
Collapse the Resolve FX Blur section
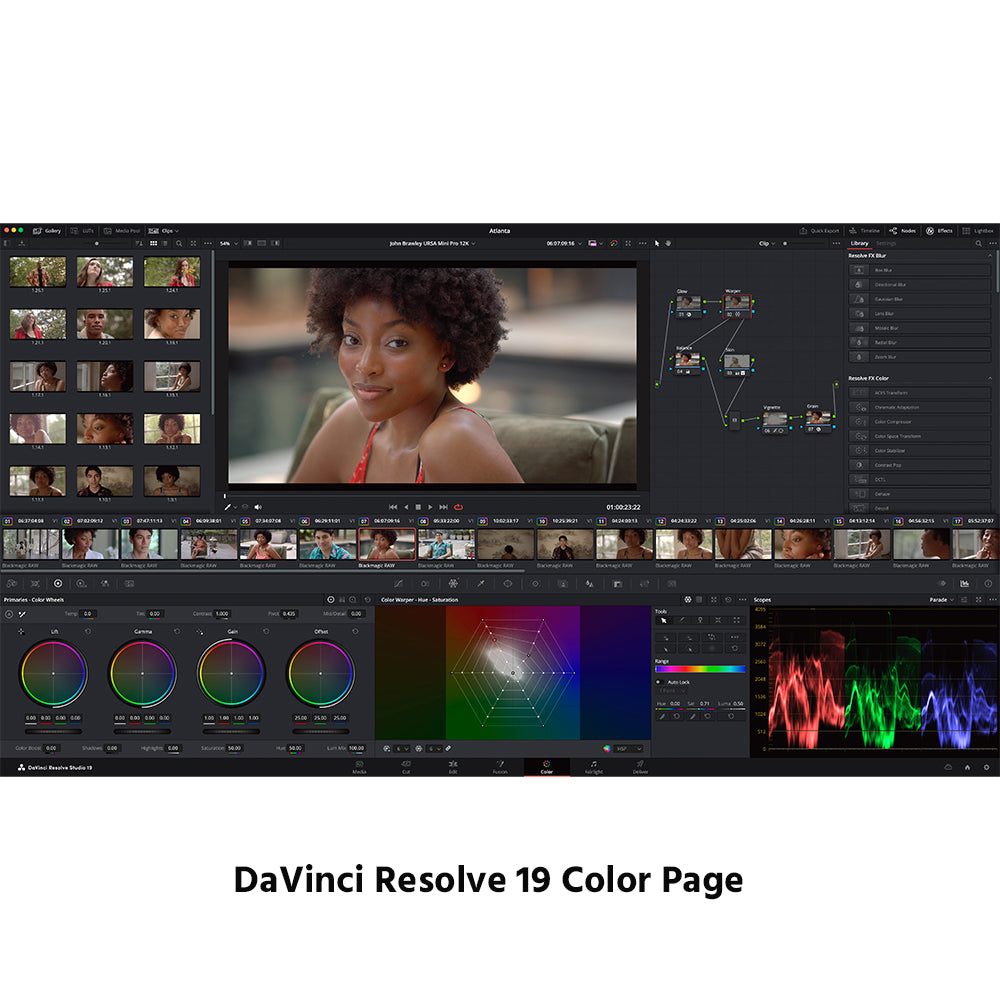989,256
